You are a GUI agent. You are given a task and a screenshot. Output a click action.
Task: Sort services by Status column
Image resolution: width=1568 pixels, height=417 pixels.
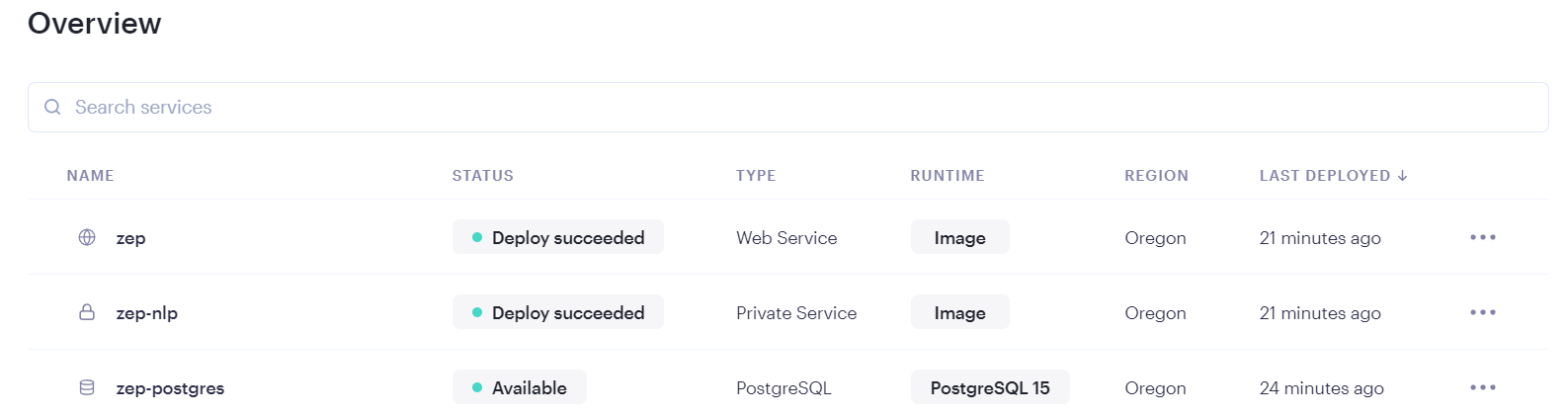point(482,176)
